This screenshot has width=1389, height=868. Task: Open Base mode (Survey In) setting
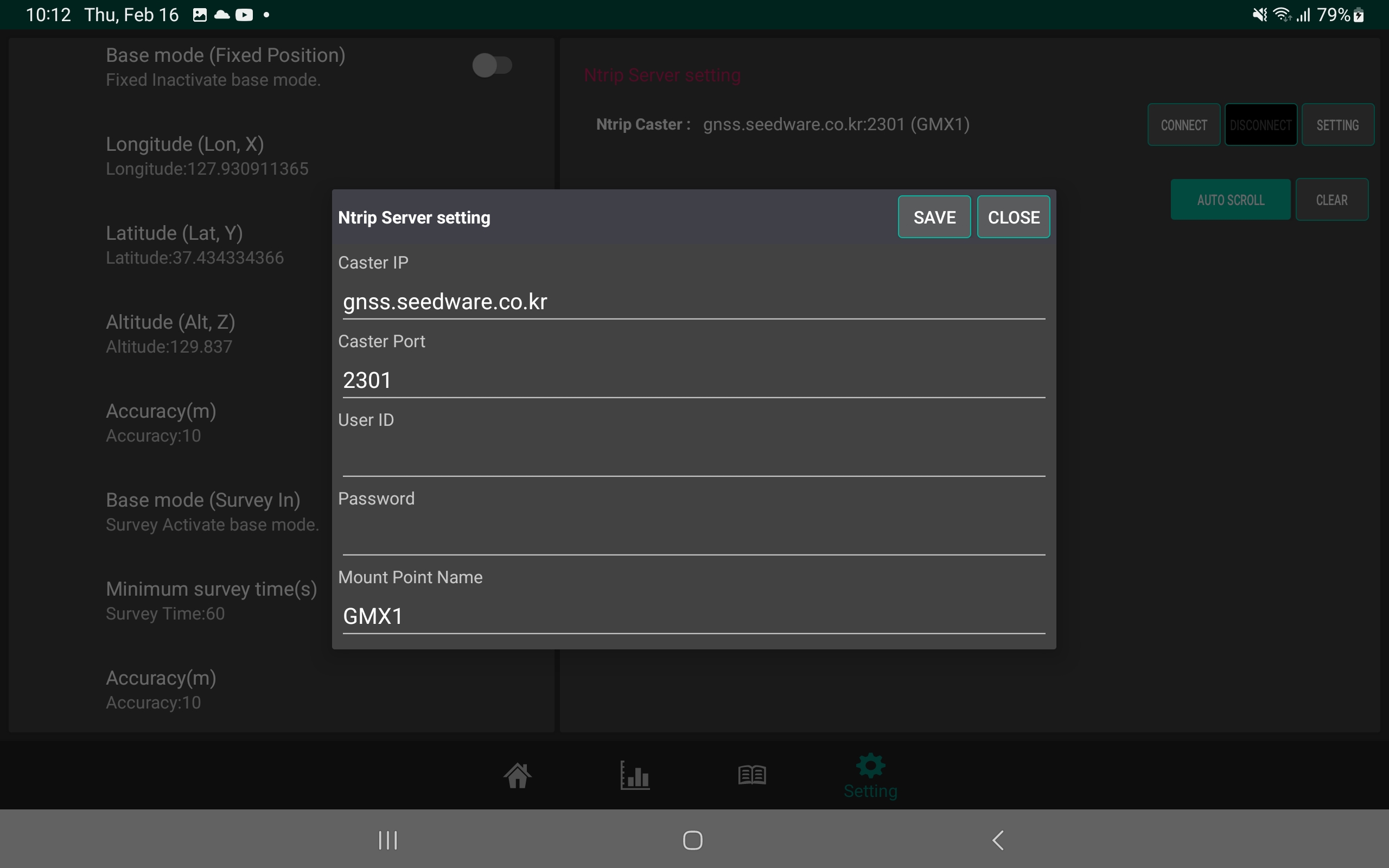(212, 512)
